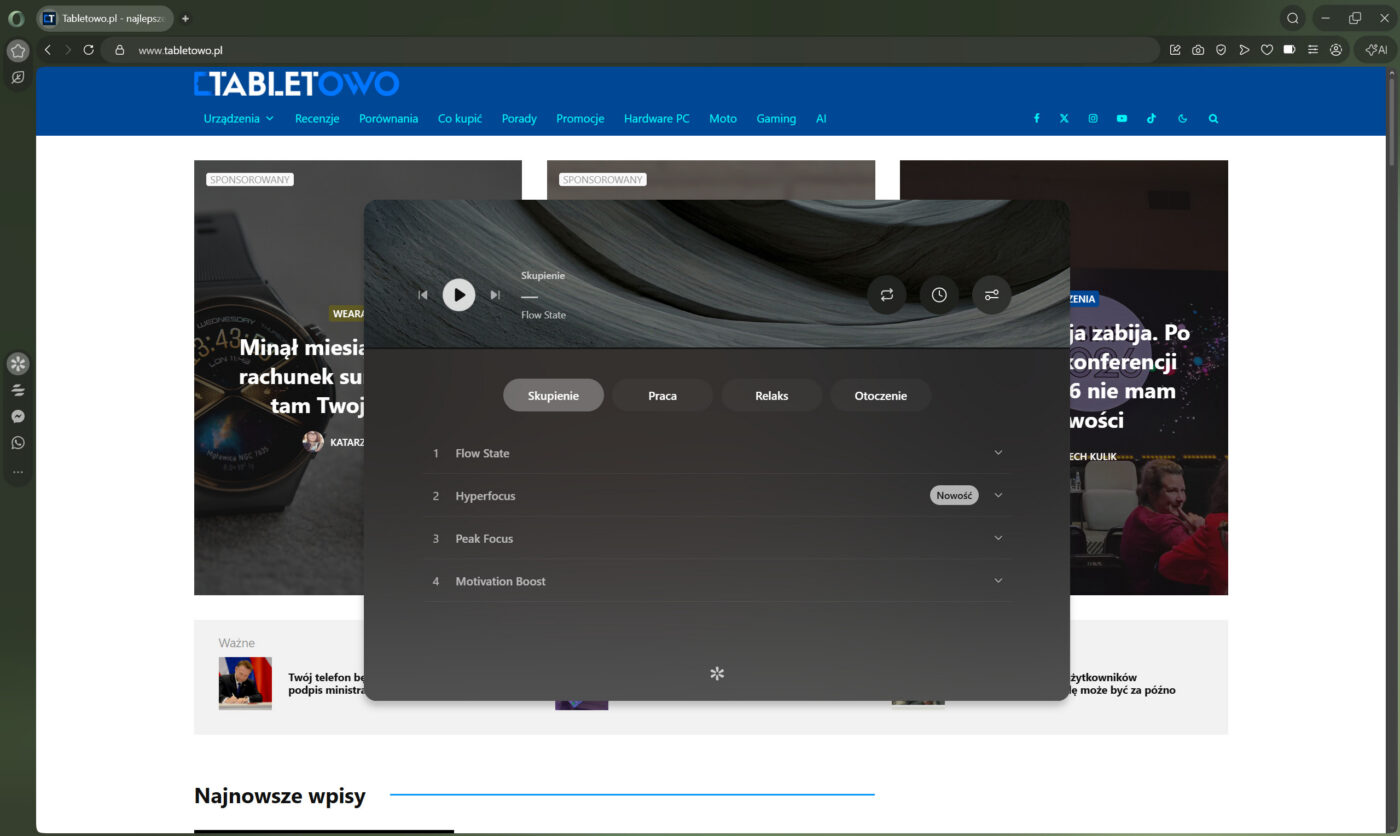Screen dimensions: 1400x836
Task: Open the sound mixer sliders button
Action: [992, 295]
